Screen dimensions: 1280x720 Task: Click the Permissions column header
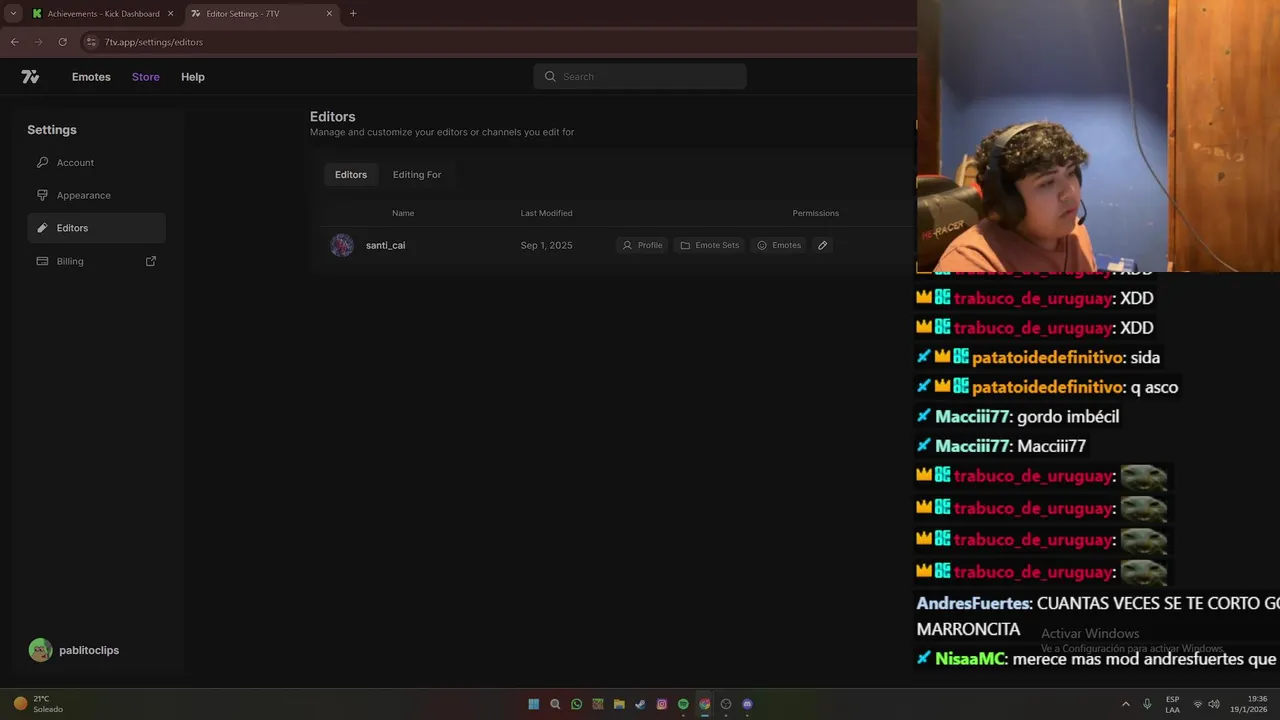pyautogui.click(x=816, y=213)
